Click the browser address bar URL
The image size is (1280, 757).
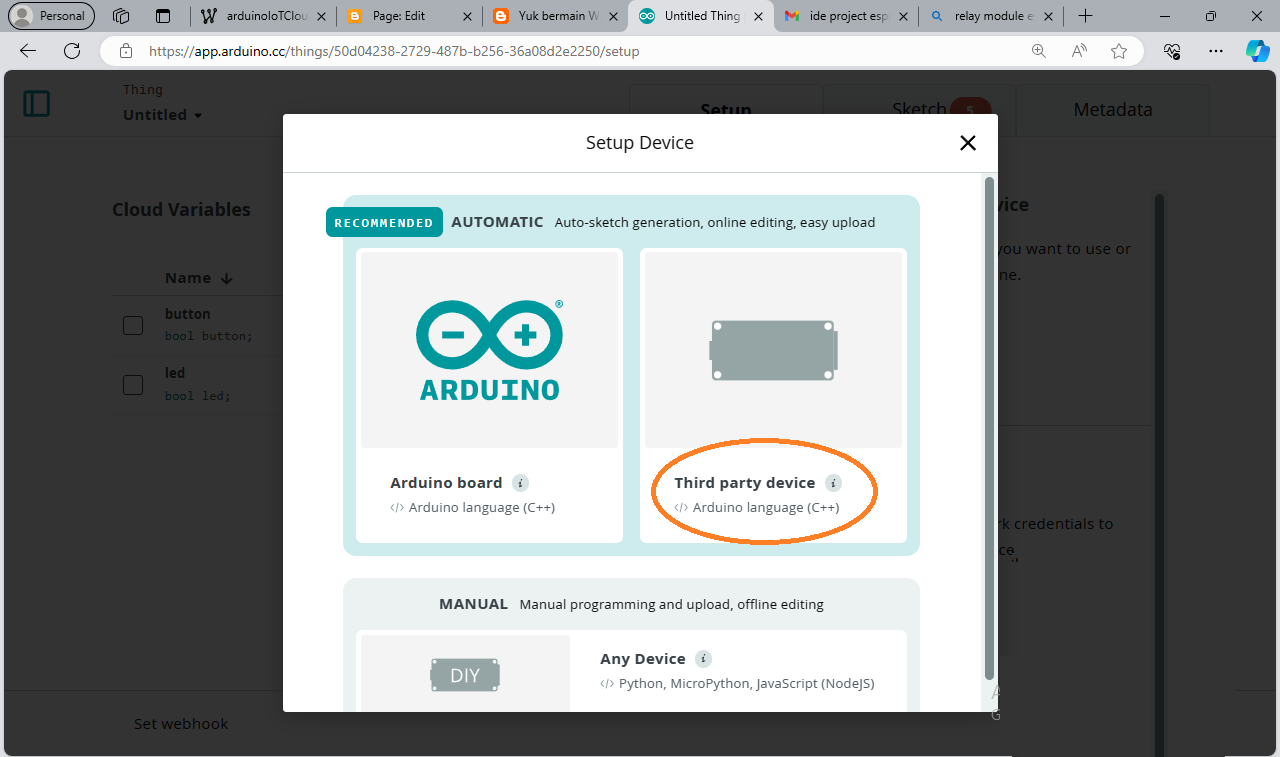[394, 51]
